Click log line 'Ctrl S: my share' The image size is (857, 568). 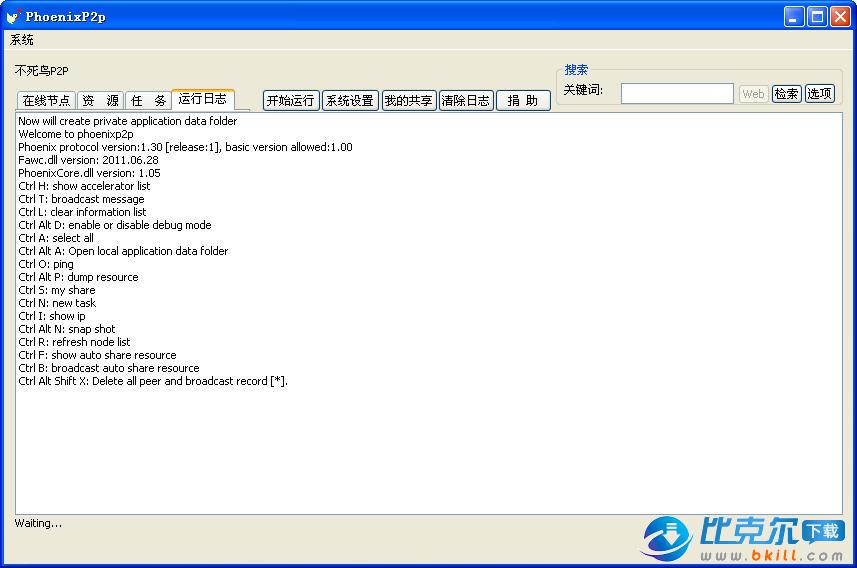(x=57, y=290)
